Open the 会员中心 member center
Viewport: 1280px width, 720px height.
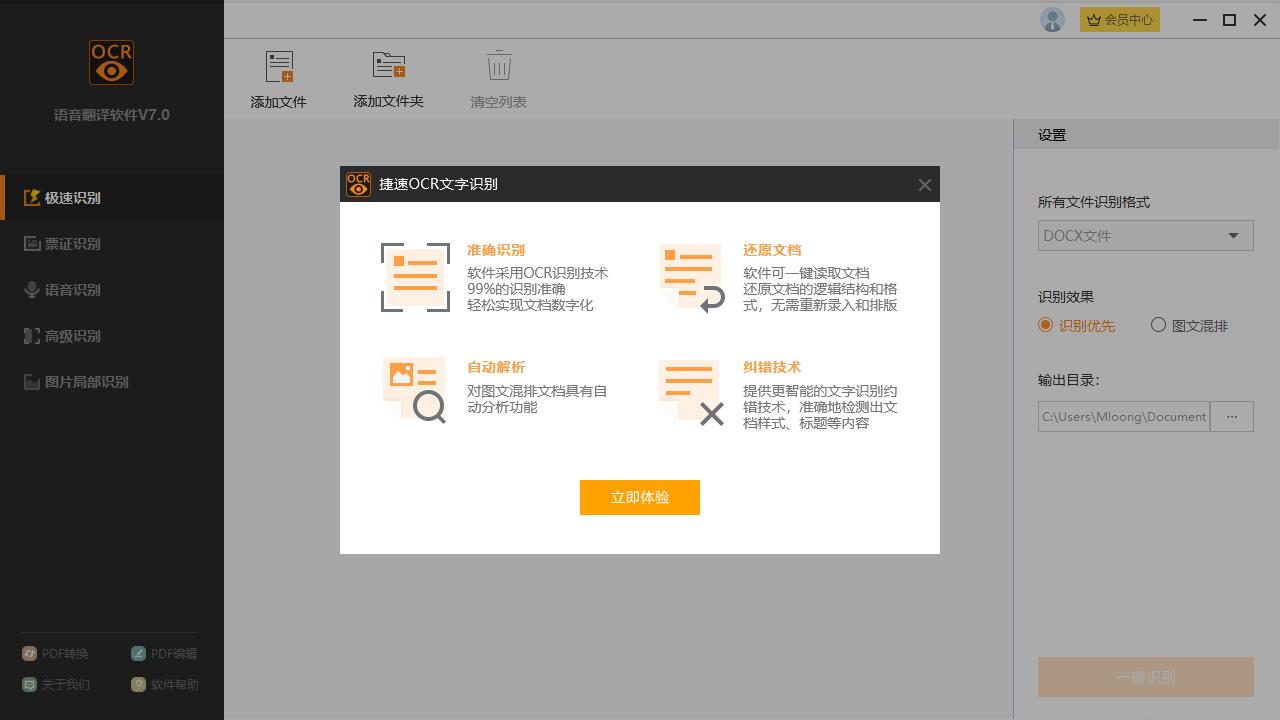tap(1119, 20)
